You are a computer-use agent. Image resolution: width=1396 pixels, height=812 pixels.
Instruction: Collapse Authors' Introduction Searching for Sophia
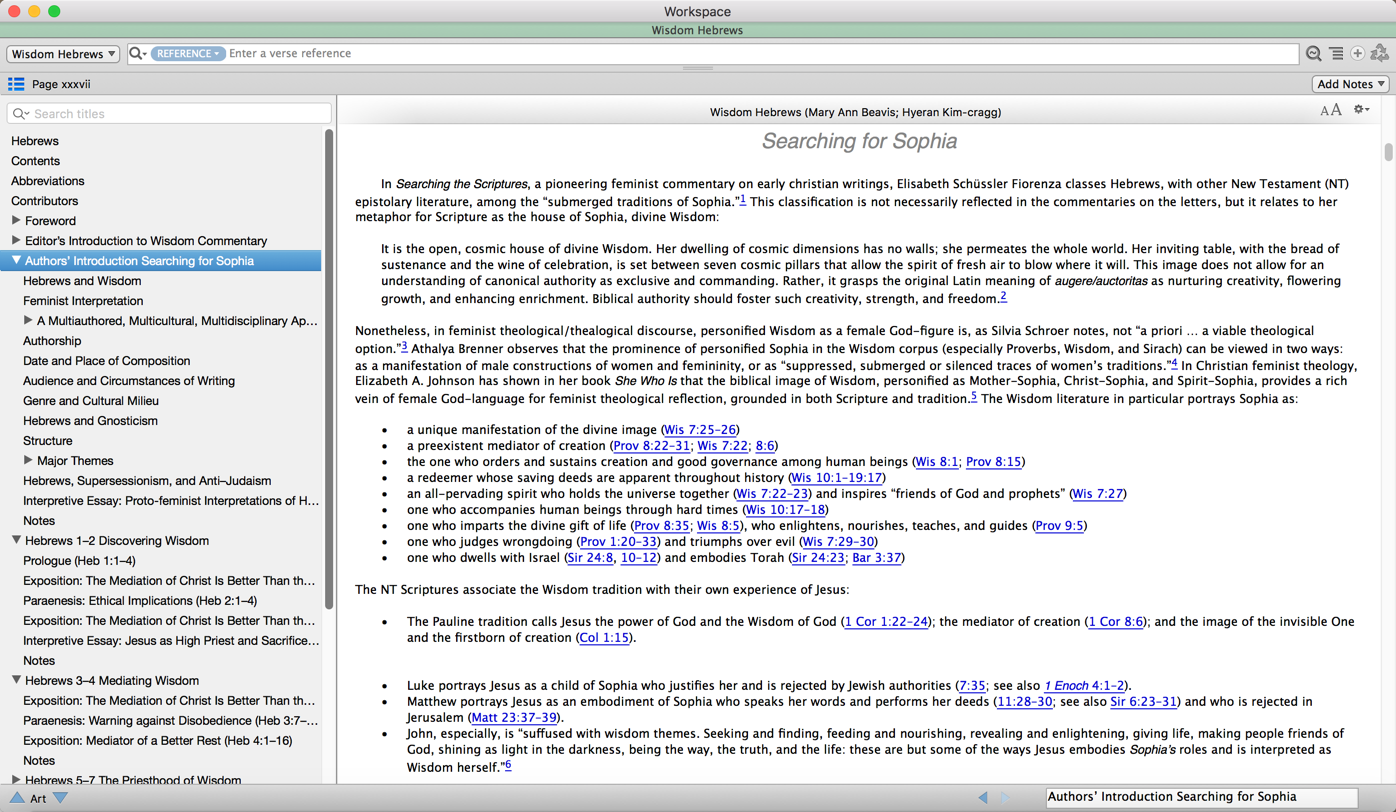(16, 260)
